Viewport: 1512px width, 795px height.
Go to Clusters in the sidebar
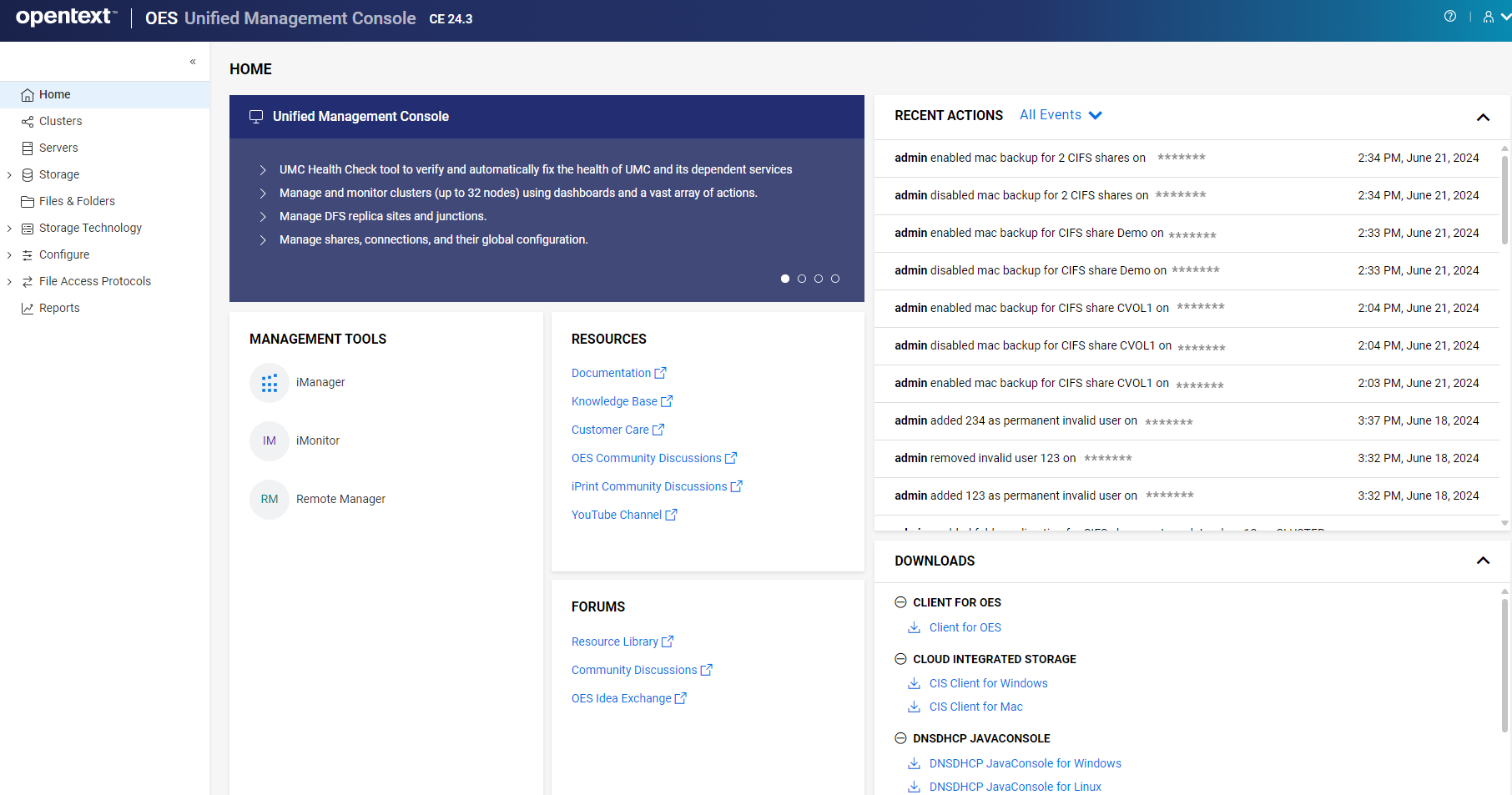(60, 121)
